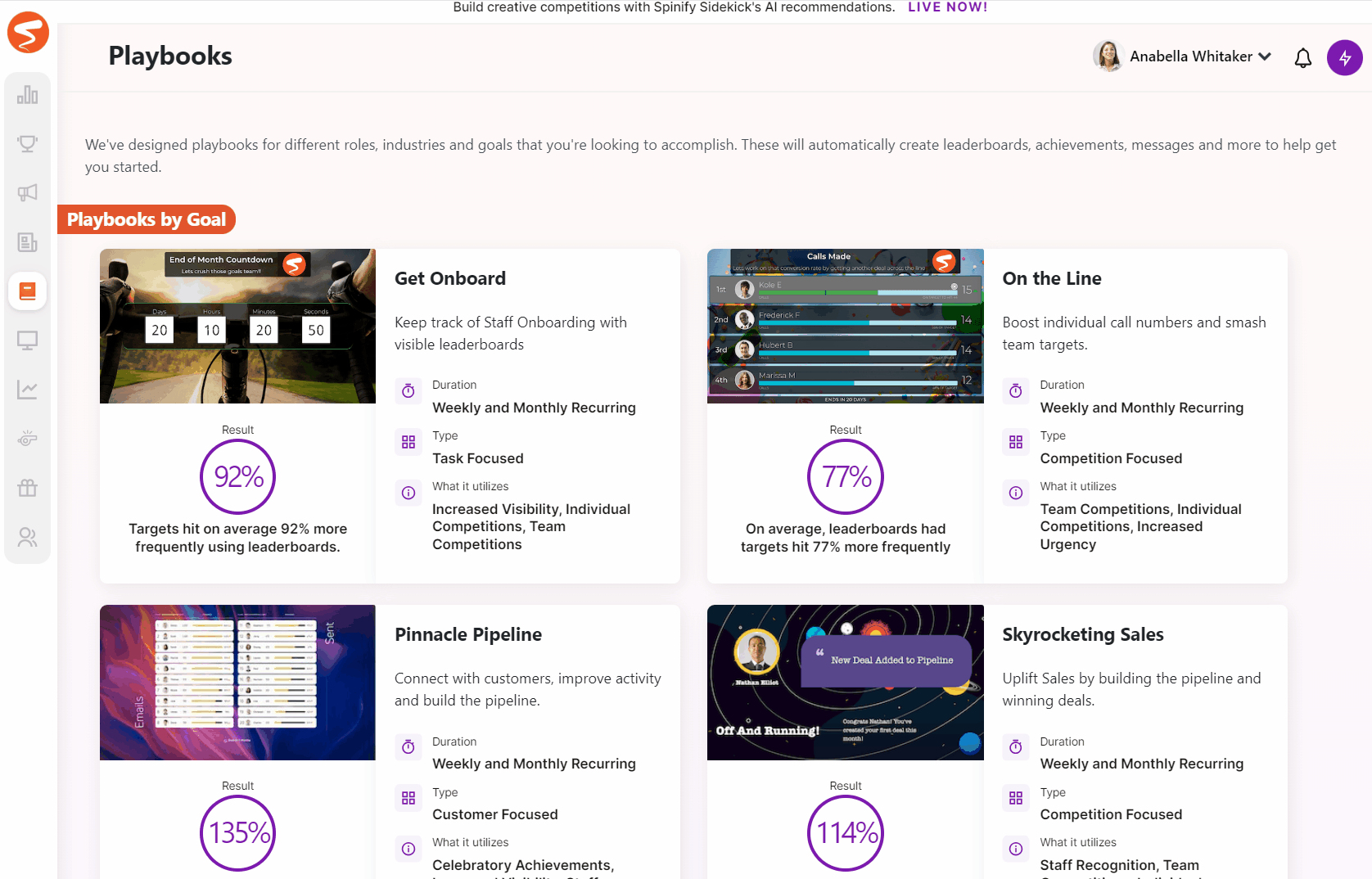Select the trophy Competitions icon in sidebar
The width and height of the screenshot is (1372, 879).
pos(27,144)
